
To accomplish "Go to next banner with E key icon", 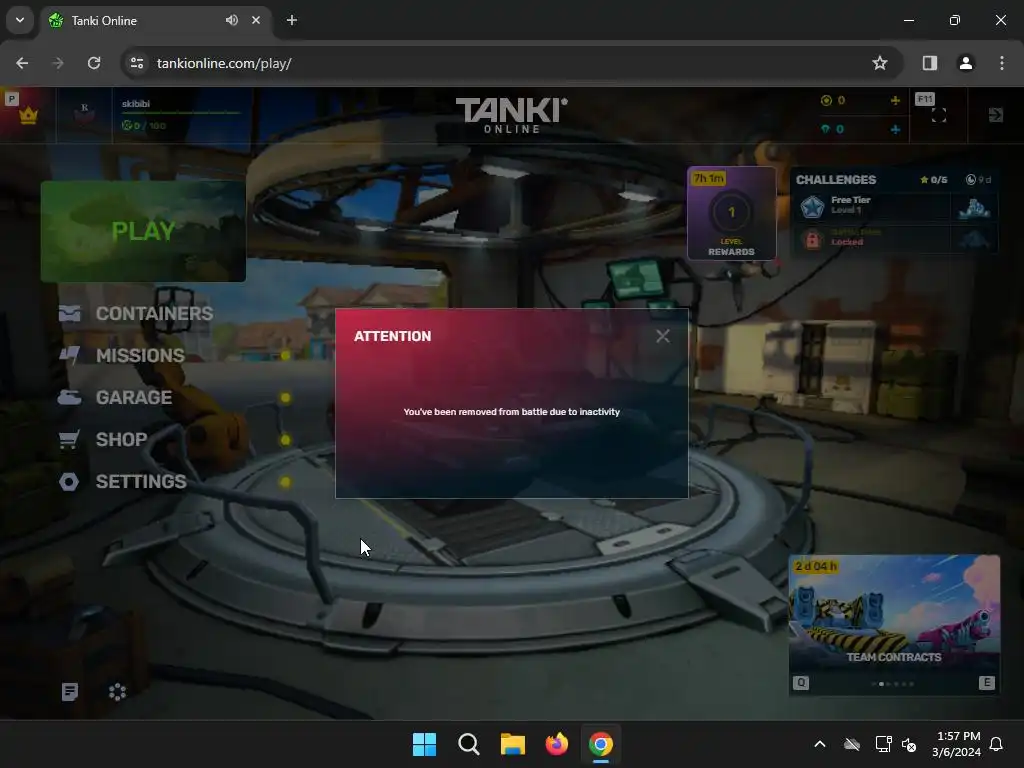I will [x=987, y=683].
